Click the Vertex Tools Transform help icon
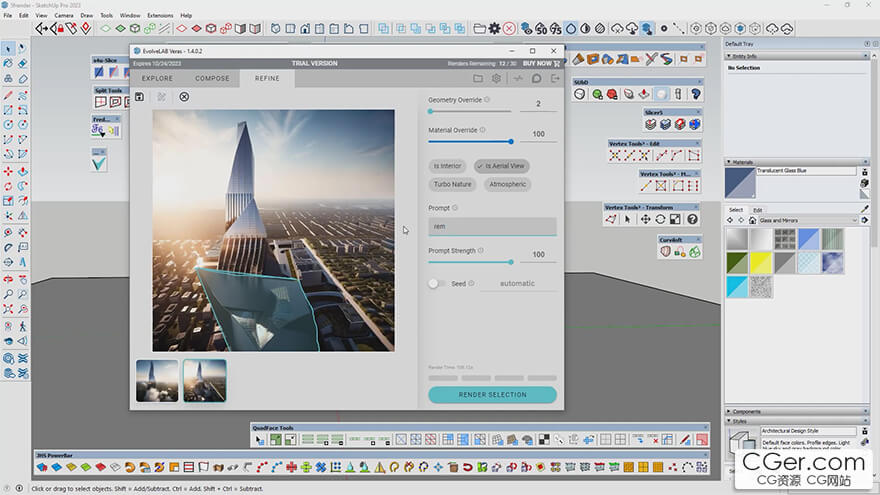The width and height of the screenshot is (880, 495). pyautogui.click(x=692, y=219)
